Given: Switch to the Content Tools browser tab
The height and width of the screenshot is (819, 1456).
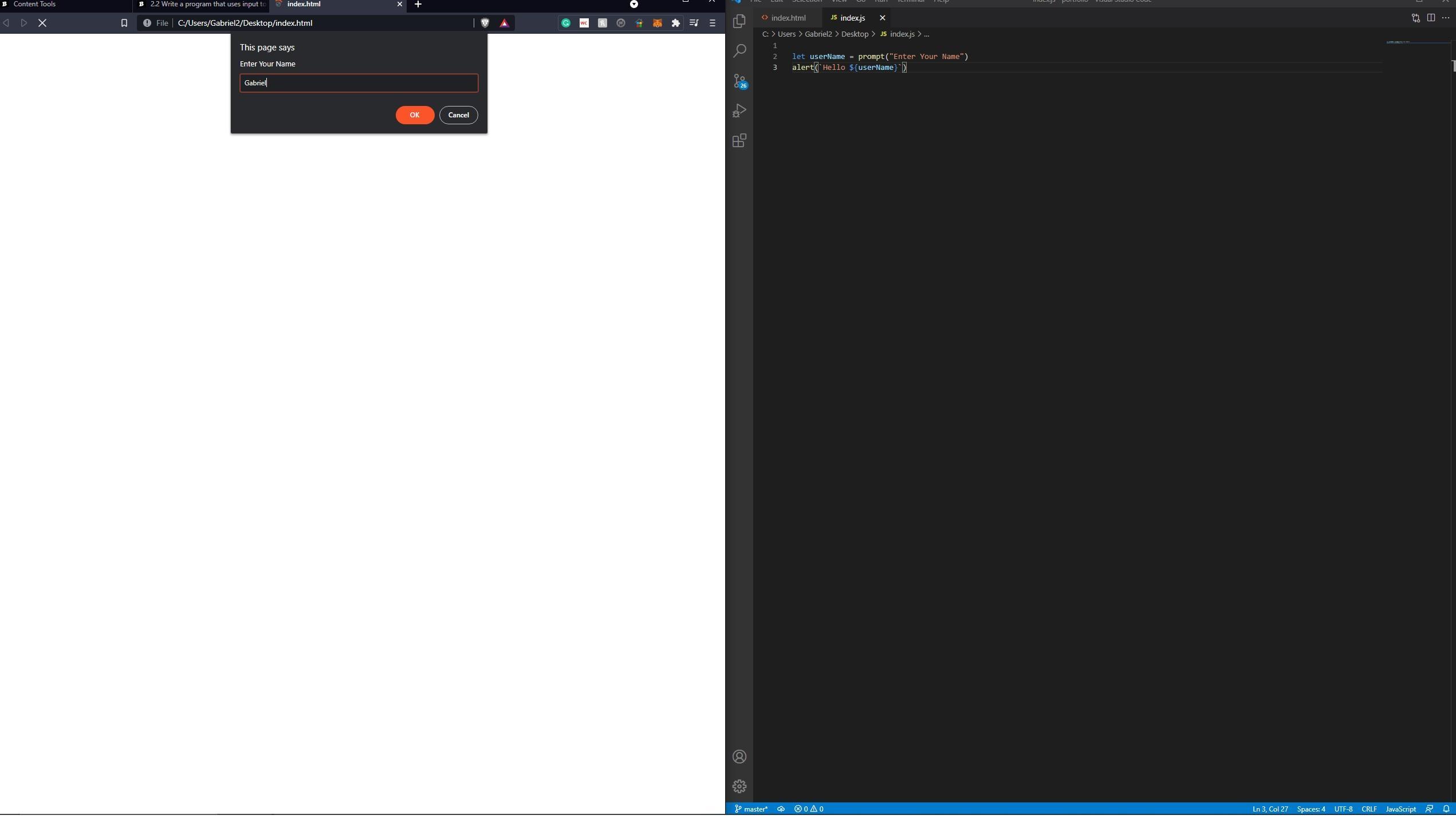Looking at the screenshot, I should coord(34,4).
